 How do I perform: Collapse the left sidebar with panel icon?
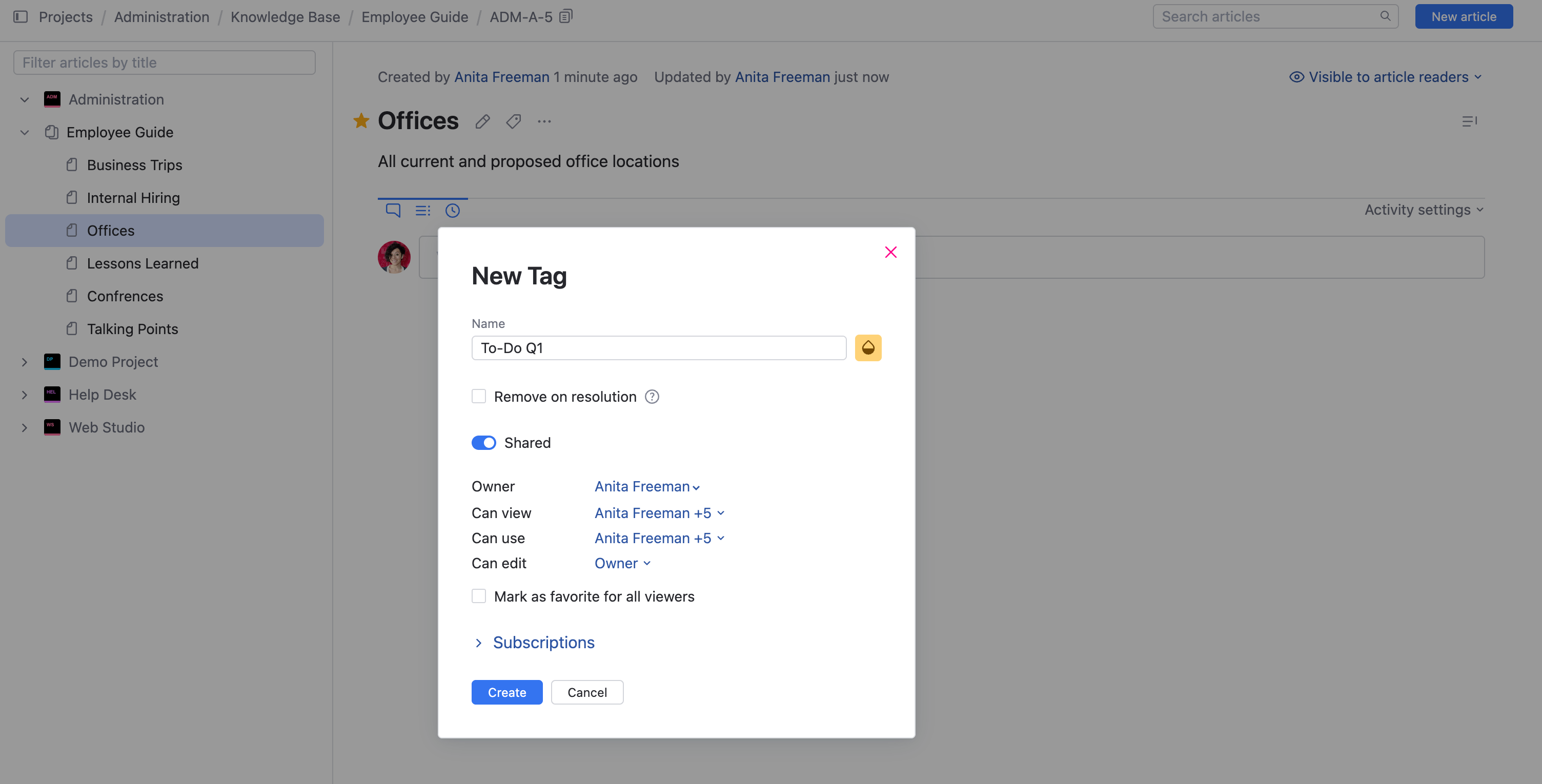pyautogui.click(x=21, y=16)
